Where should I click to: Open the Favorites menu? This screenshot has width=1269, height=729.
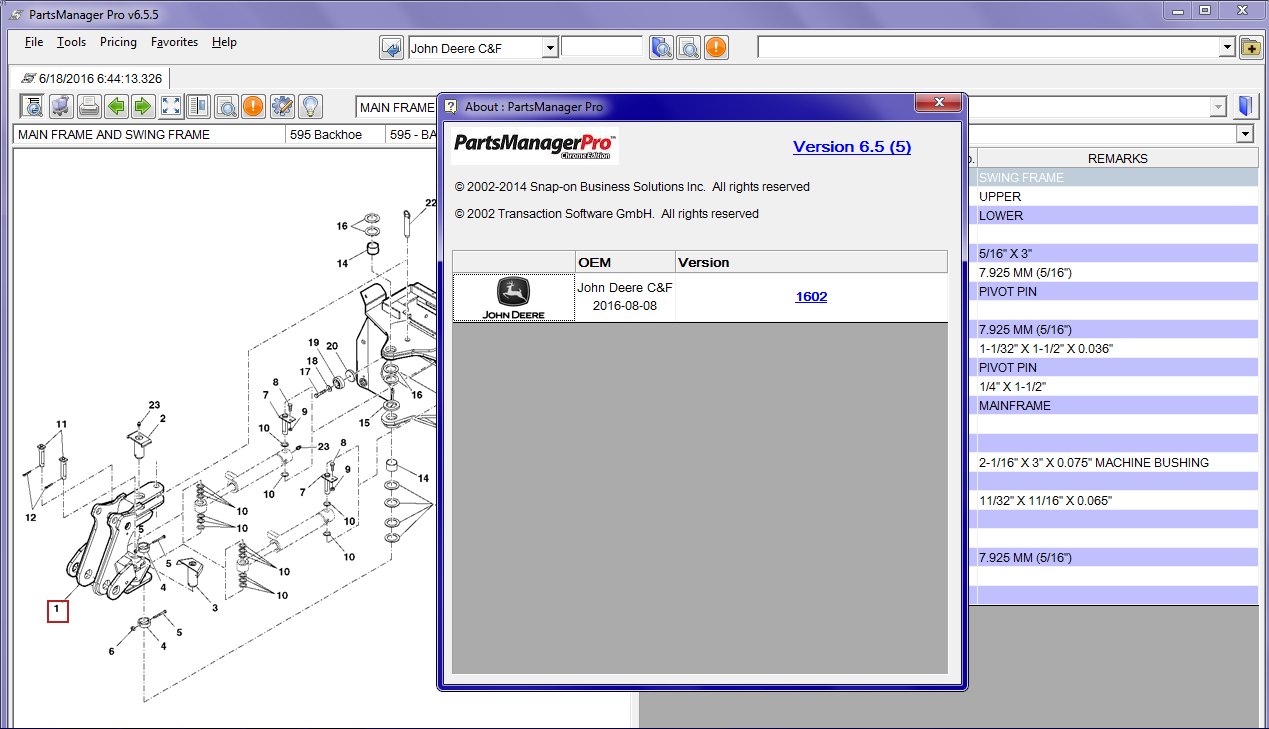point(175,42)
